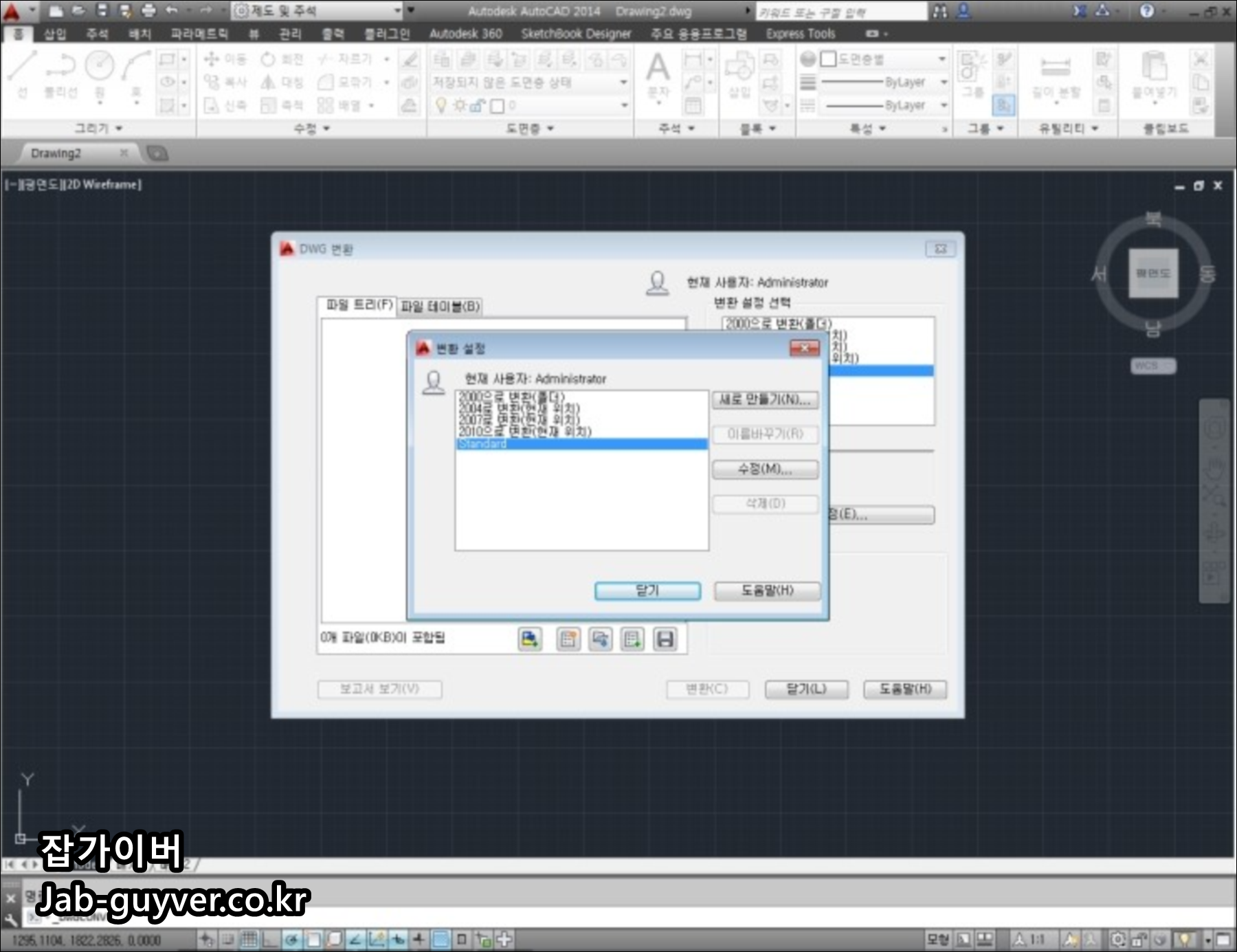1237x952 pixels.
Task: Open the layer state dropdown 저장되지 않은 도면층 상태
Action: 529,82
